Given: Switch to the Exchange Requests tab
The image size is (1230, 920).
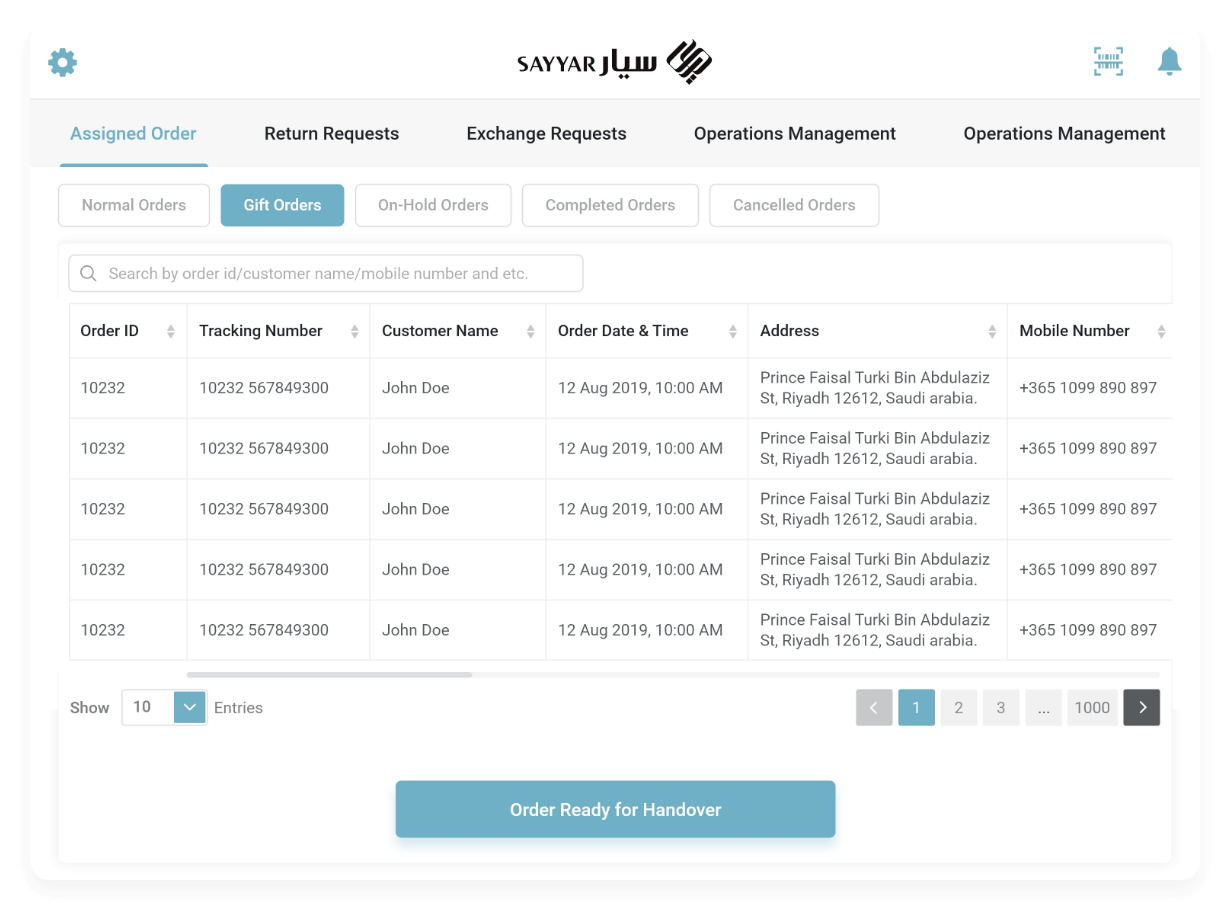Looking at the screenshot, I should coord(546,133).
